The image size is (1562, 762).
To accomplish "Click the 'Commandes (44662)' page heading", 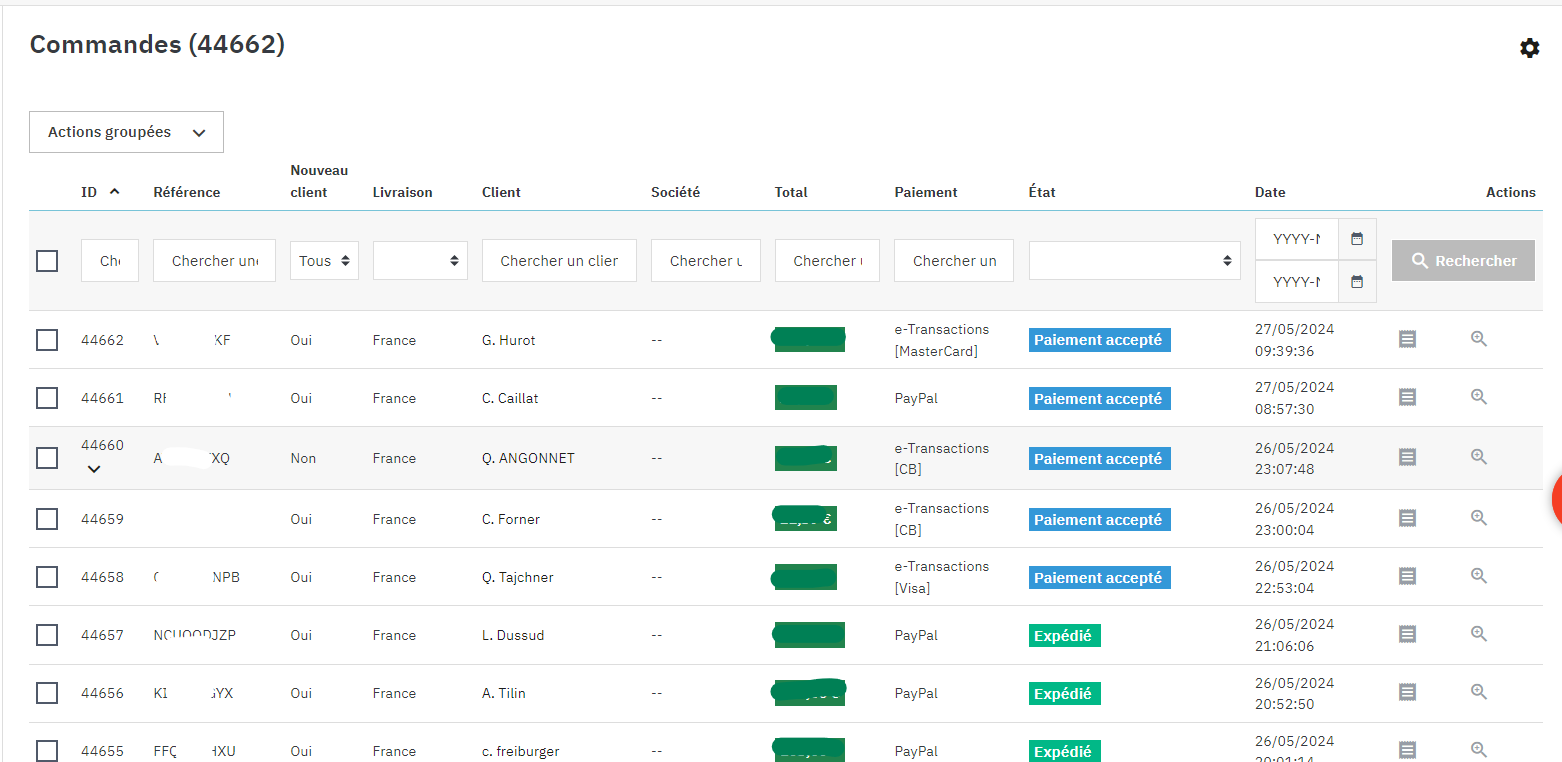I will [x=157, y=44].
